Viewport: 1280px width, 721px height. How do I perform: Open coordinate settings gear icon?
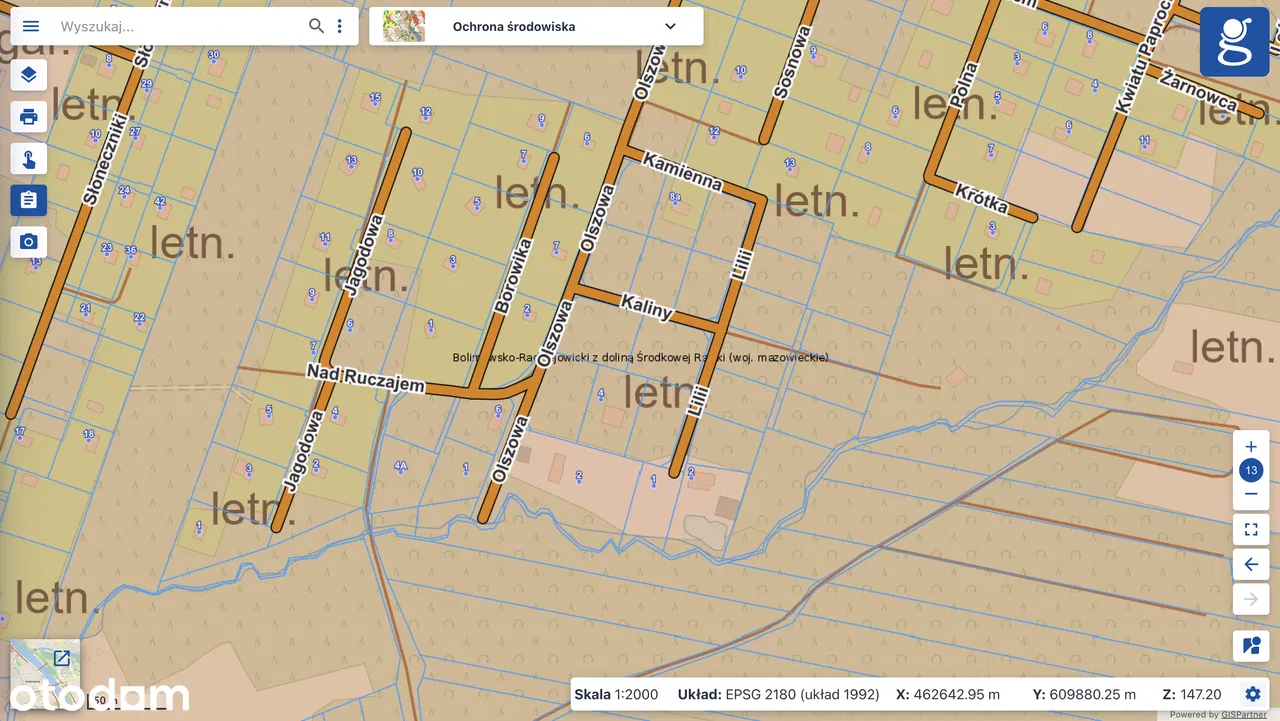click(1252, 694)
